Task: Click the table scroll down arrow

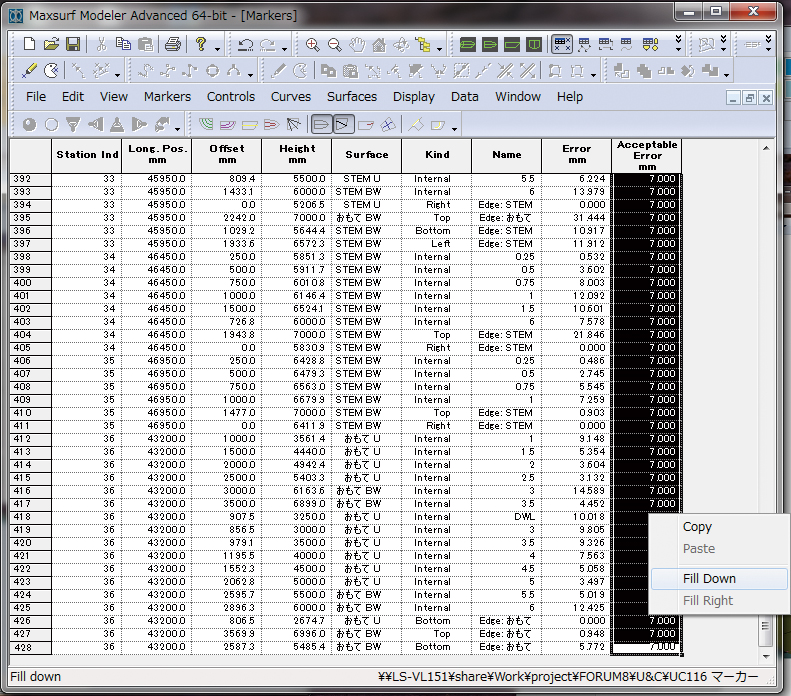Action: point(766,657)
